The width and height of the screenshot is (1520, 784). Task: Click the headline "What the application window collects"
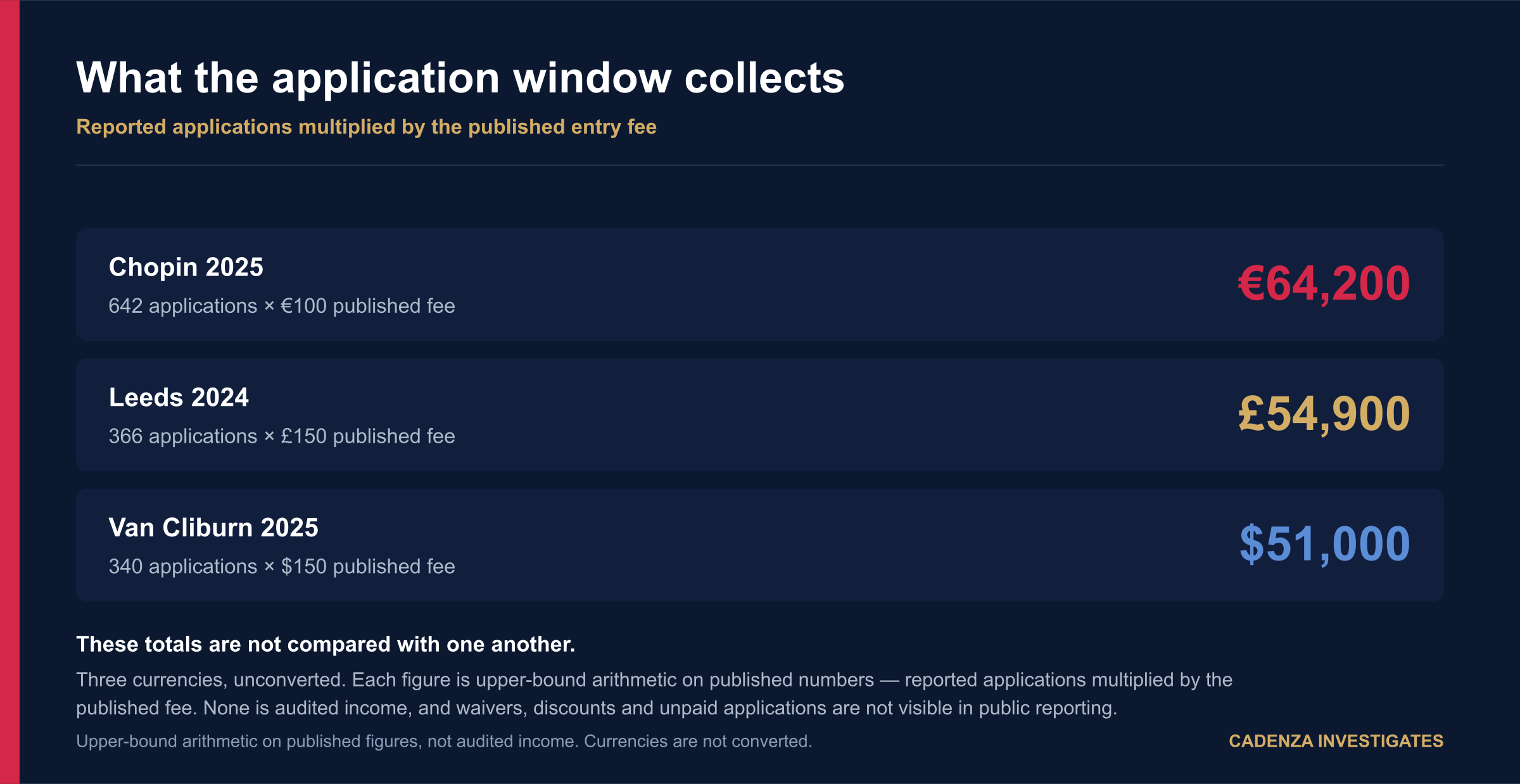(460, 78)
